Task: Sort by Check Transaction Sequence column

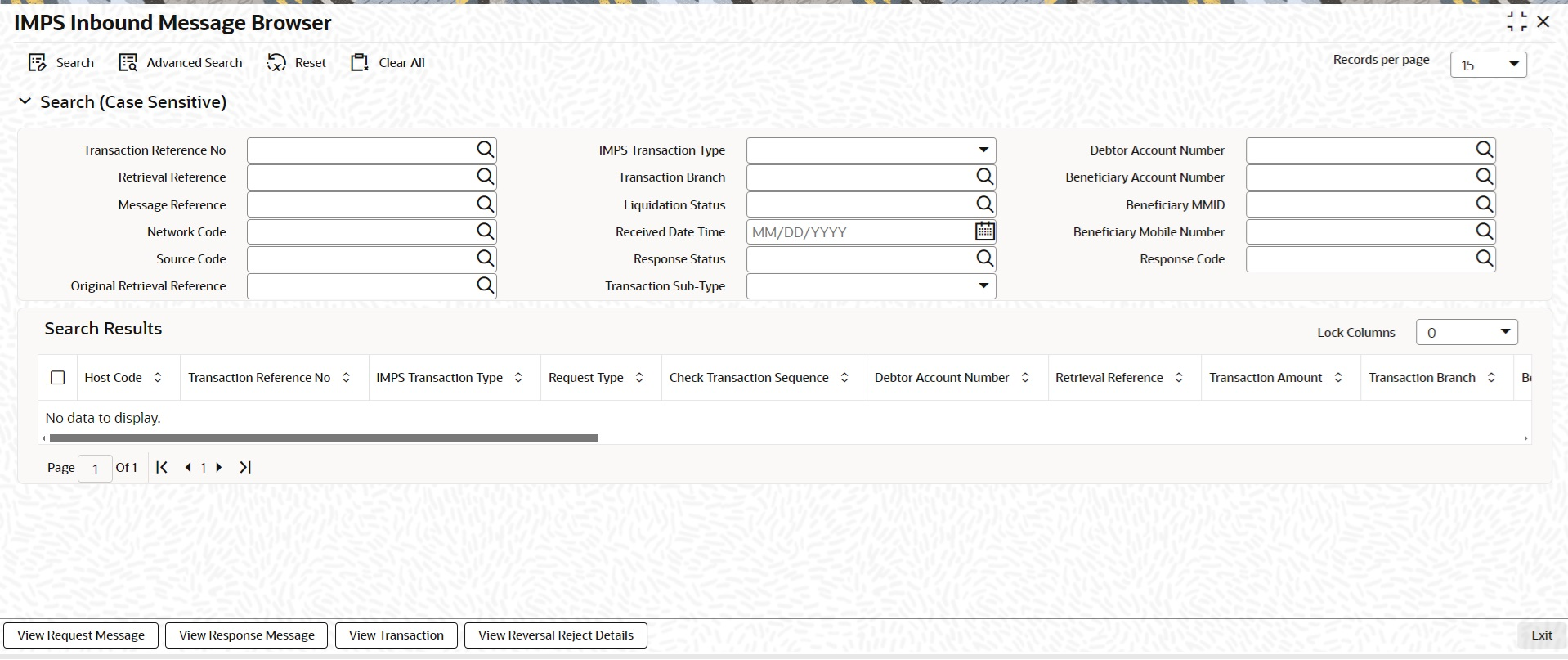Action: [x=844, y=378]
